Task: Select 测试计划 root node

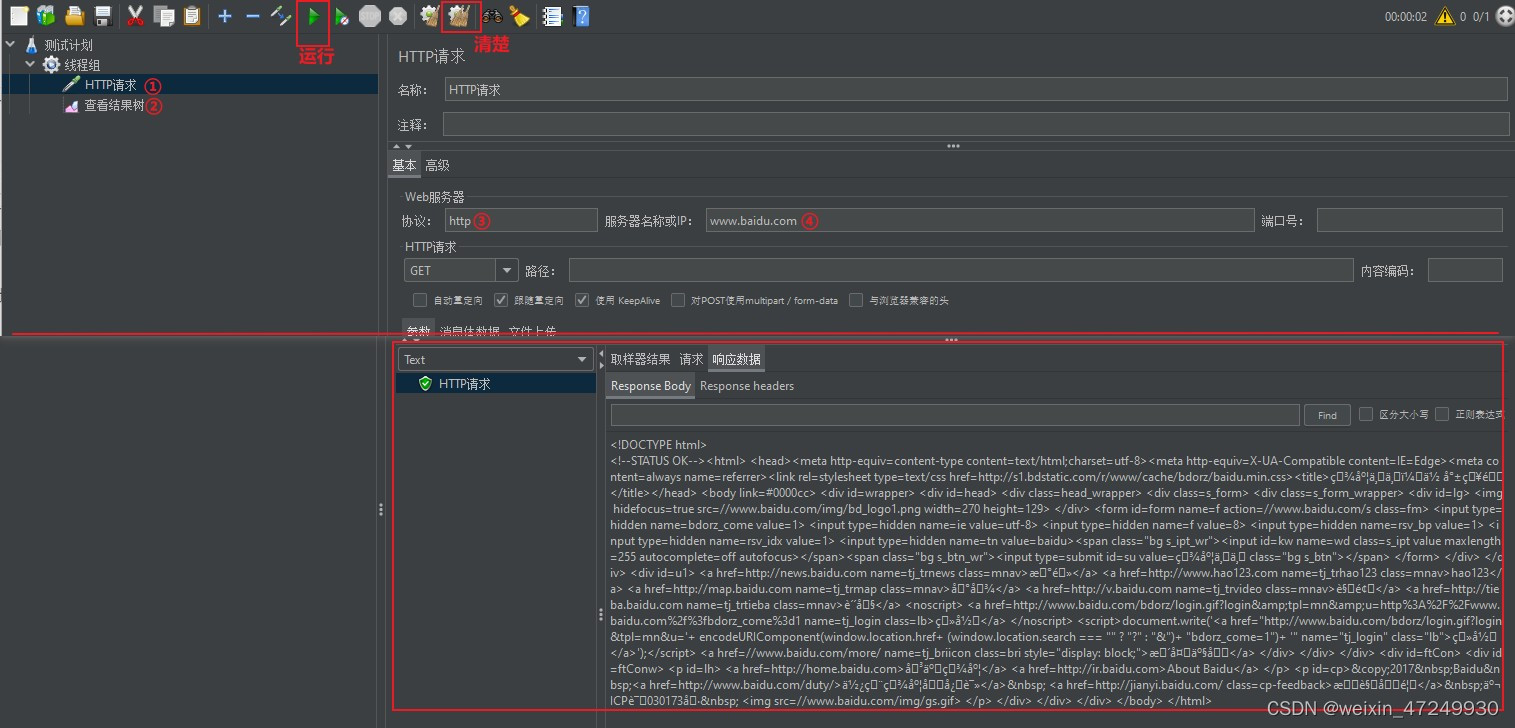Action: [x=69, y=45]
